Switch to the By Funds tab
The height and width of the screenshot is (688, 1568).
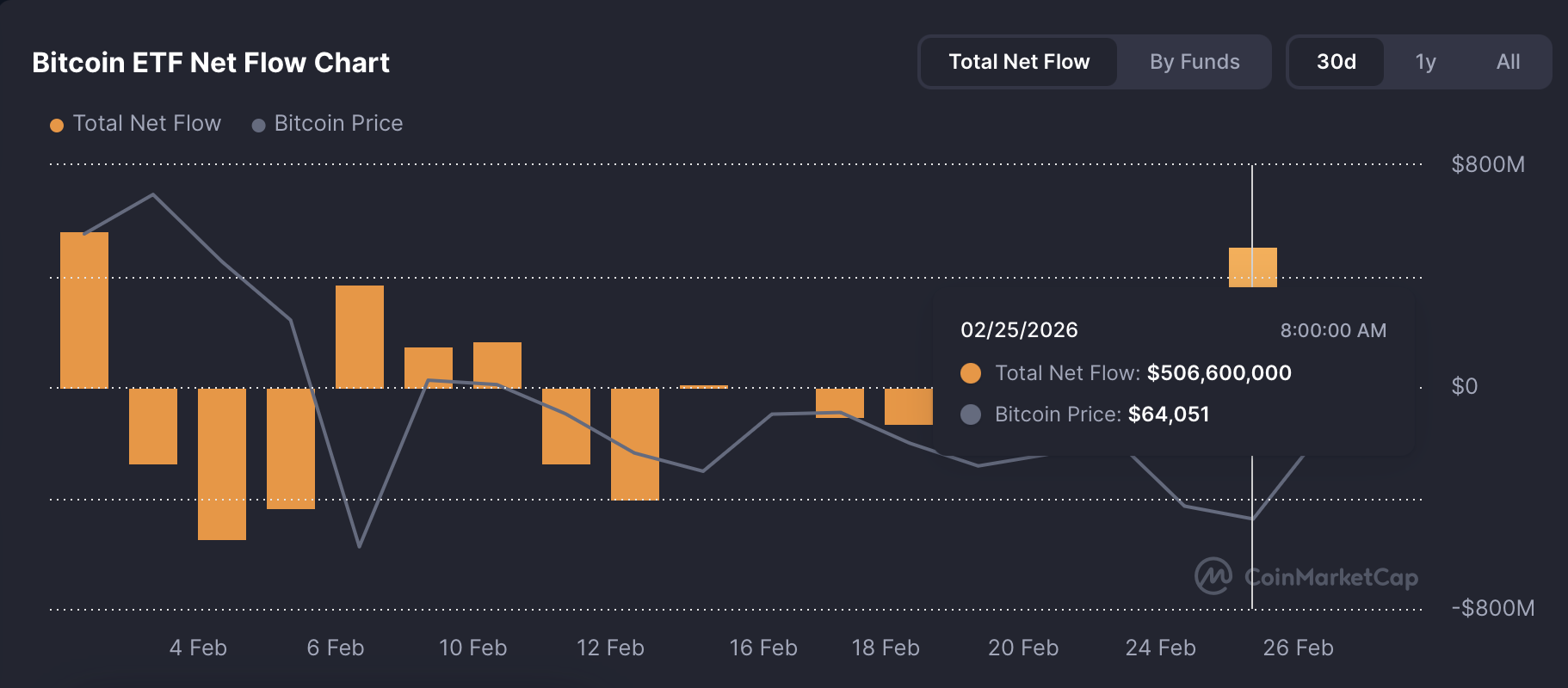coord(1195,62)
